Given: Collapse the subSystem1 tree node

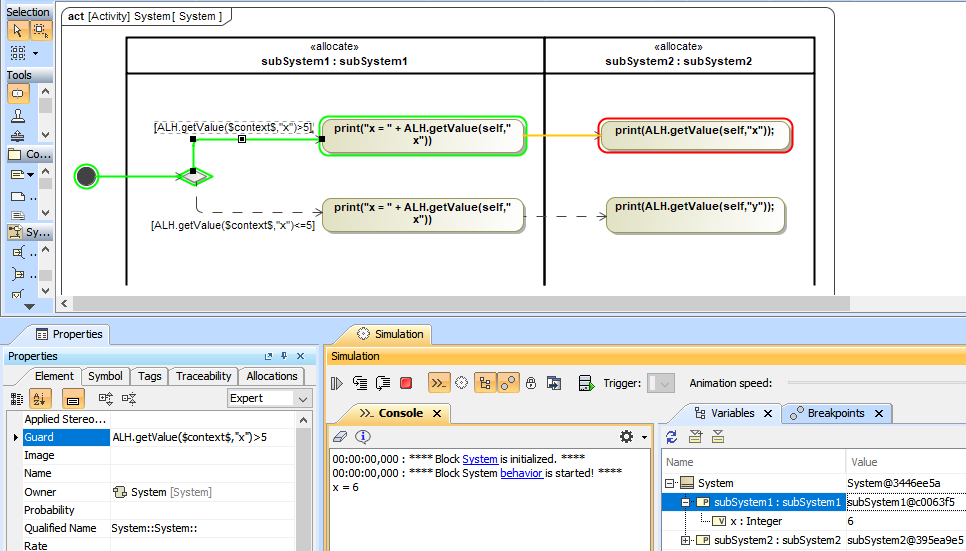Looking at the screenshot, I should point(686,502).
